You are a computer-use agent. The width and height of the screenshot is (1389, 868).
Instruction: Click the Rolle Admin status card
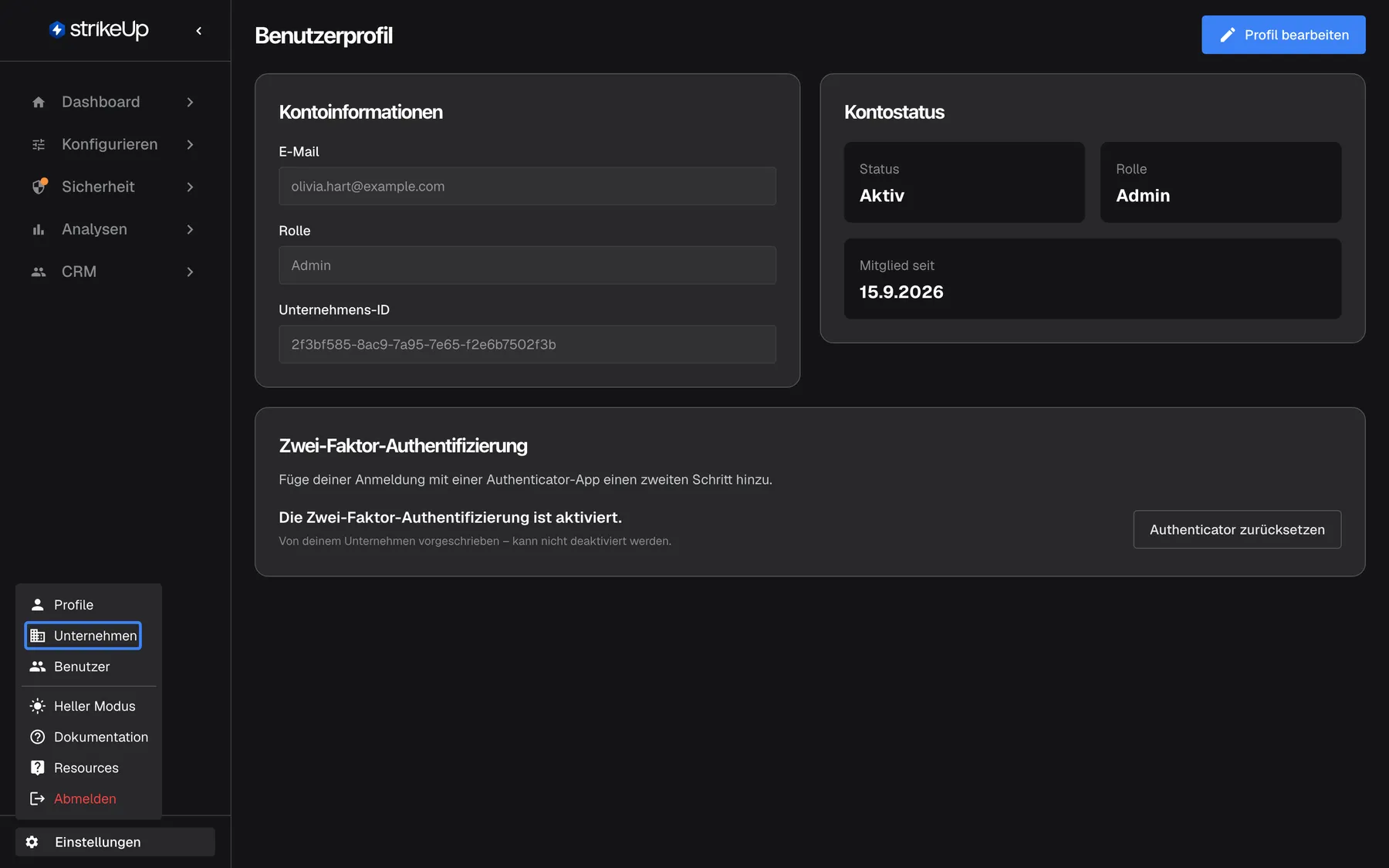tap(1220, 182)
